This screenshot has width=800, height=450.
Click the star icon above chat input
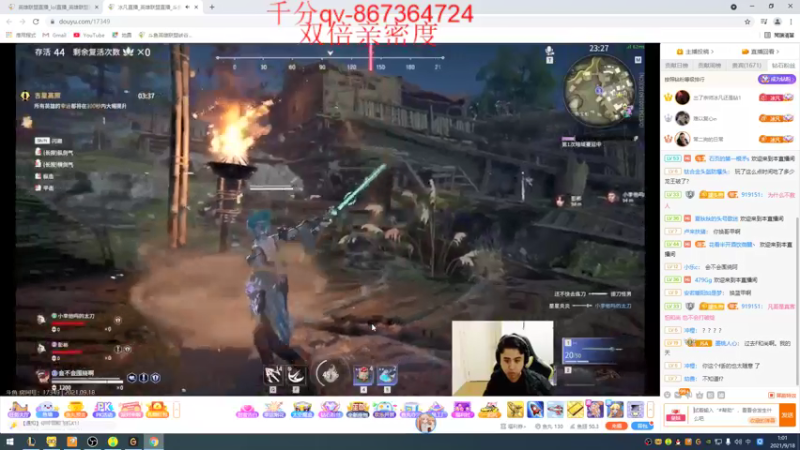click(x=699, y=395)
